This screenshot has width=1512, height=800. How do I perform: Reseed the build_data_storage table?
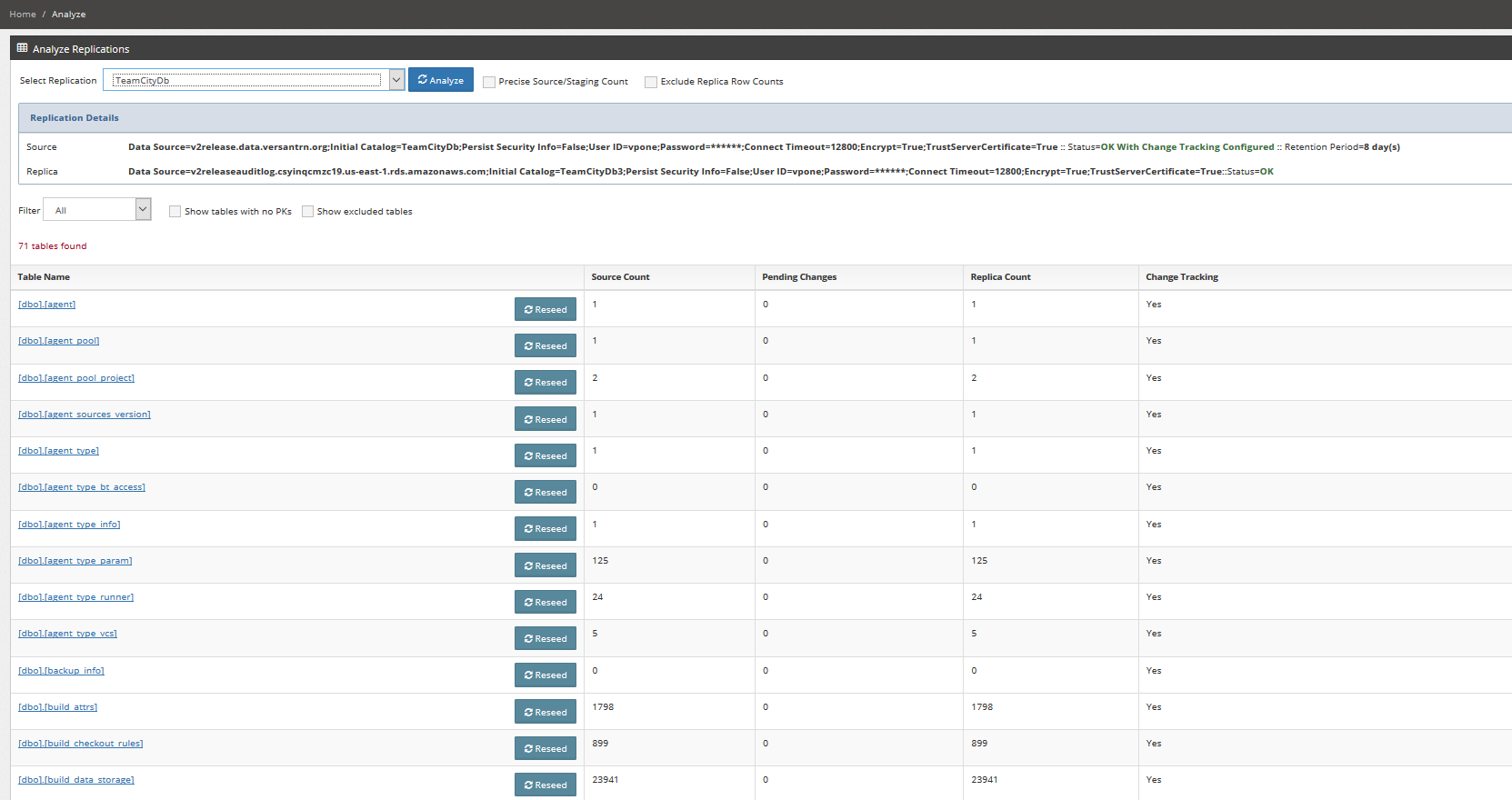coord(546,785)
